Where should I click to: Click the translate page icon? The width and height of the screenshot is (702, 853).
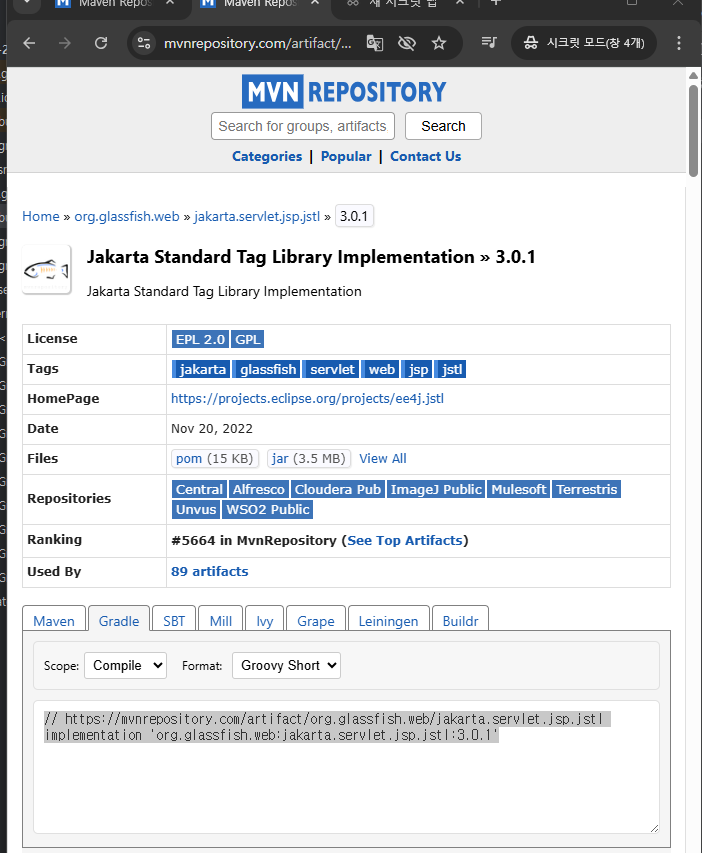coord(375,43)
